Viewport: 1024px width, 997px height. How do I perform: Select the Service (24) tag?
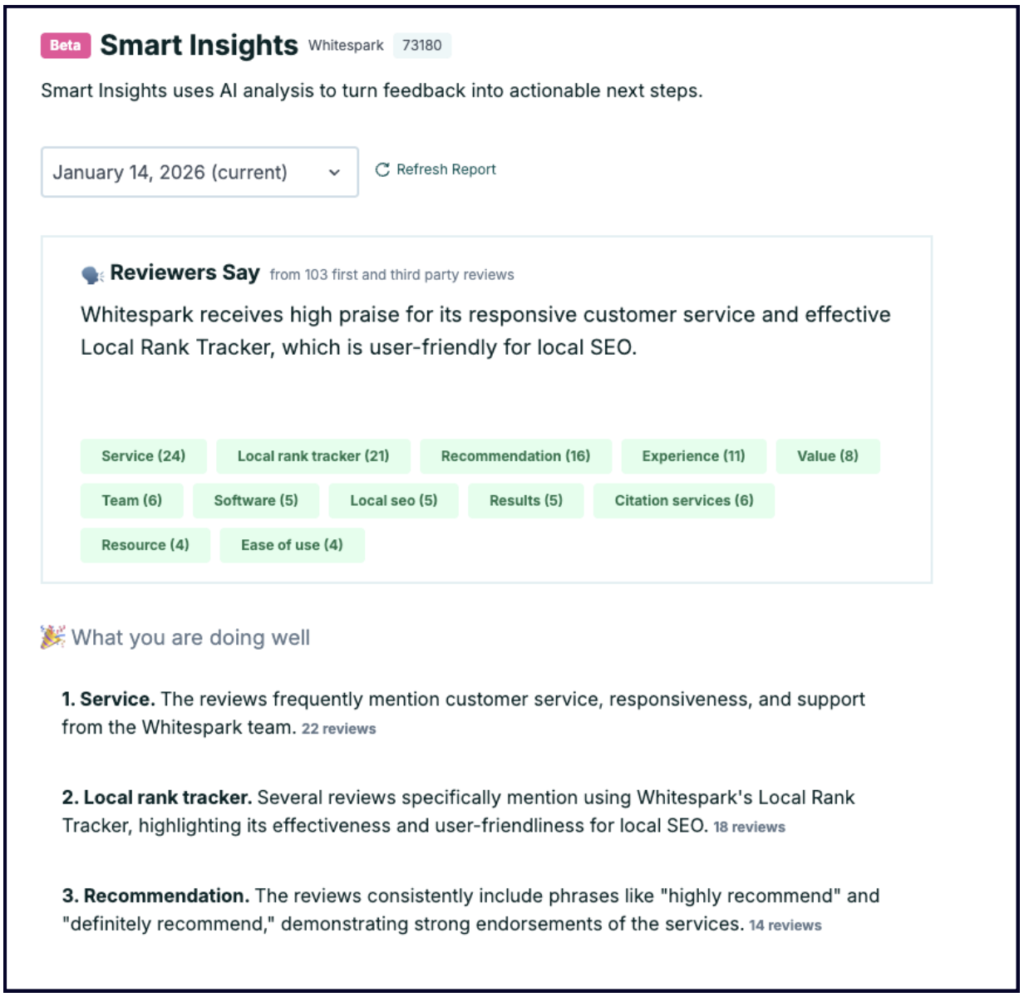(x=143, y=456)
